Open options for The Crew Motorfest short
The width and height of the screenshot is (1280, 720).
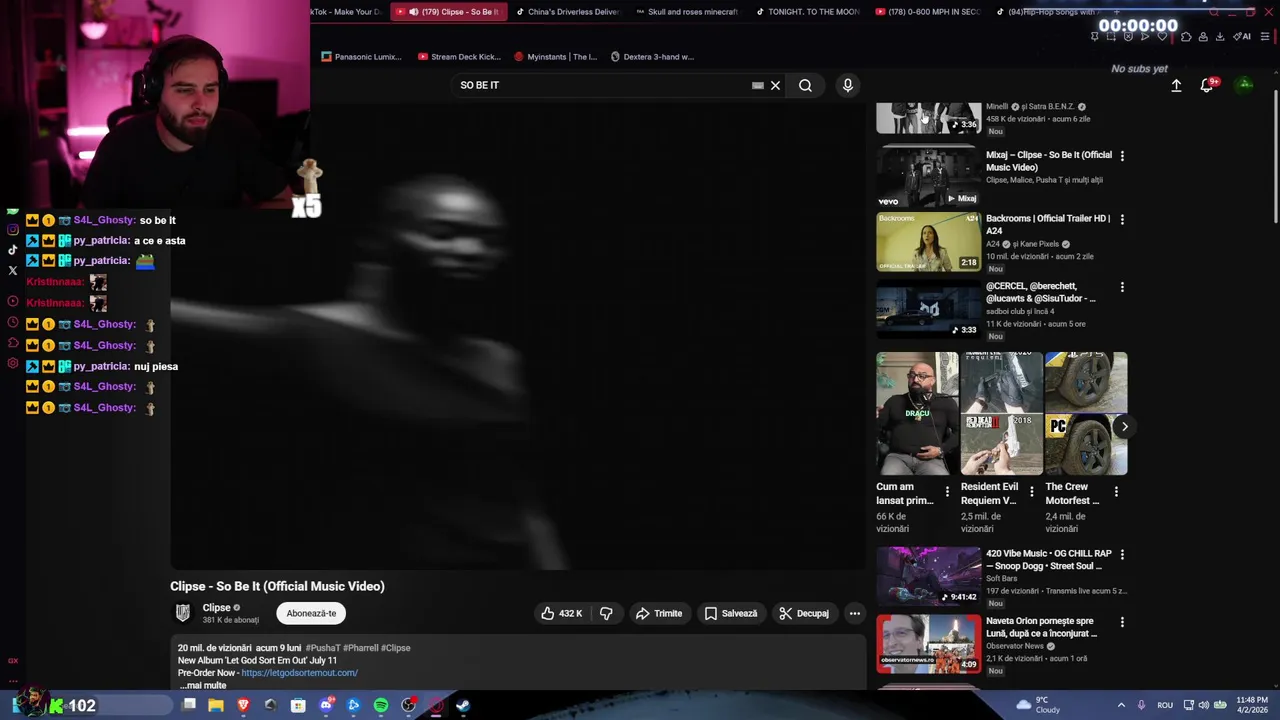[1116, 492]
